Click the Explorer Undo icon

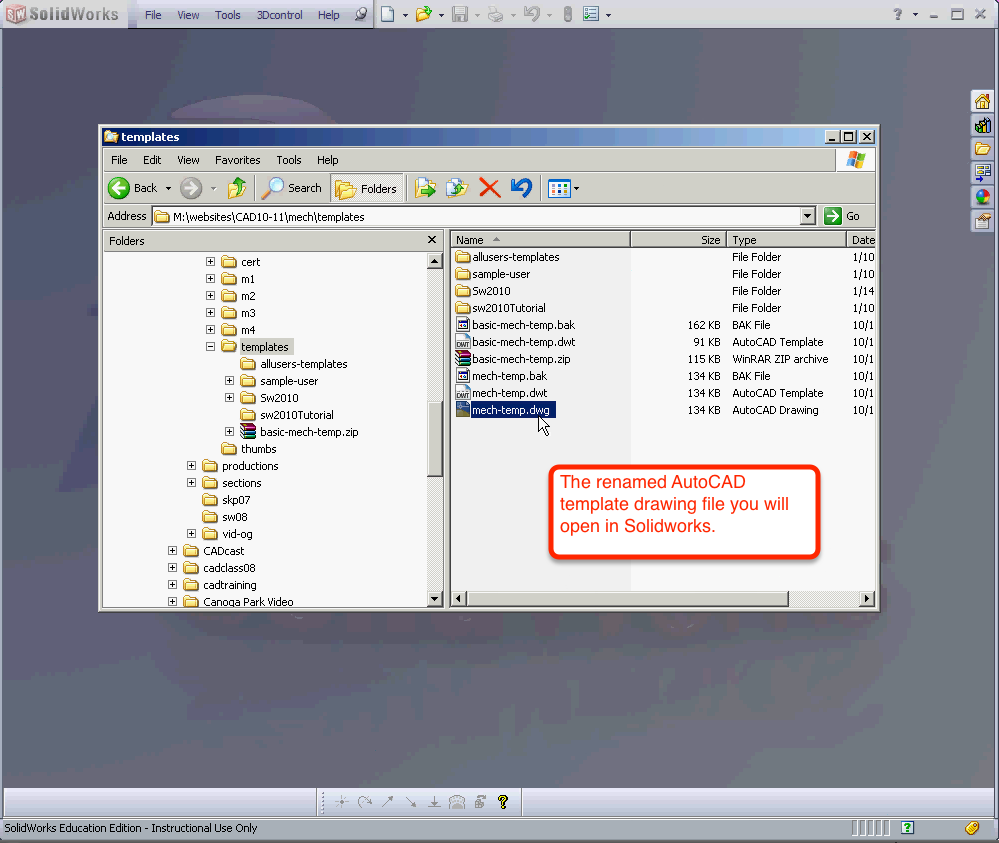[520, 188]
